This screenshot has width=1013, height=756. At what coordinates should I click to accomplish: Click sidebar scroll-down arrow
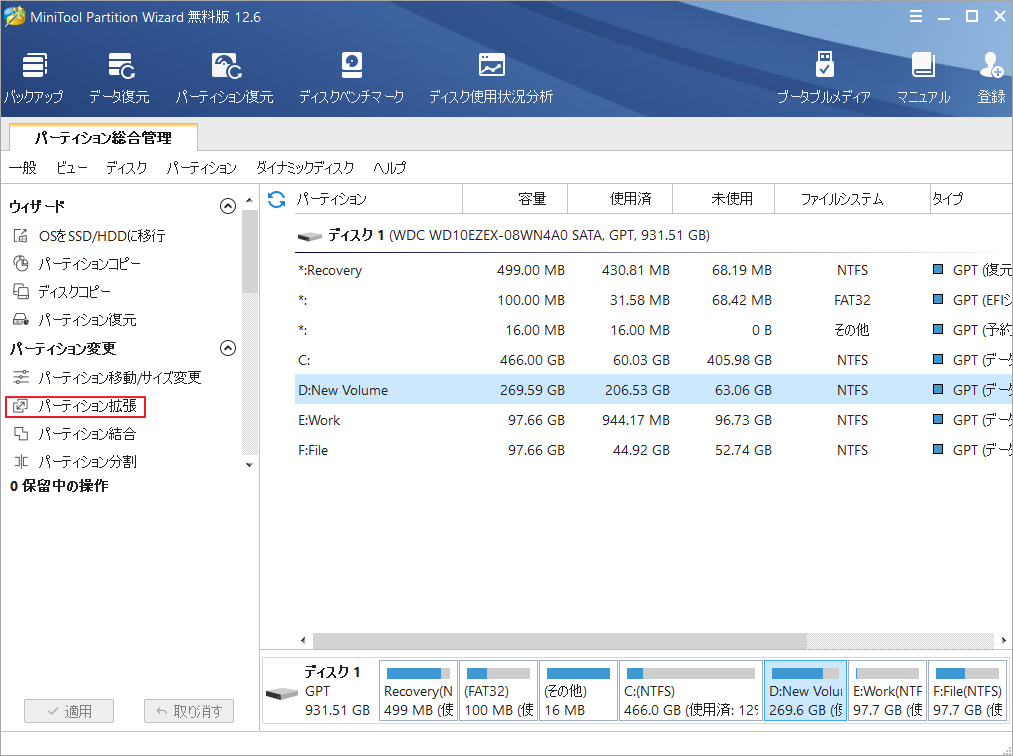[x=249, y=465]
